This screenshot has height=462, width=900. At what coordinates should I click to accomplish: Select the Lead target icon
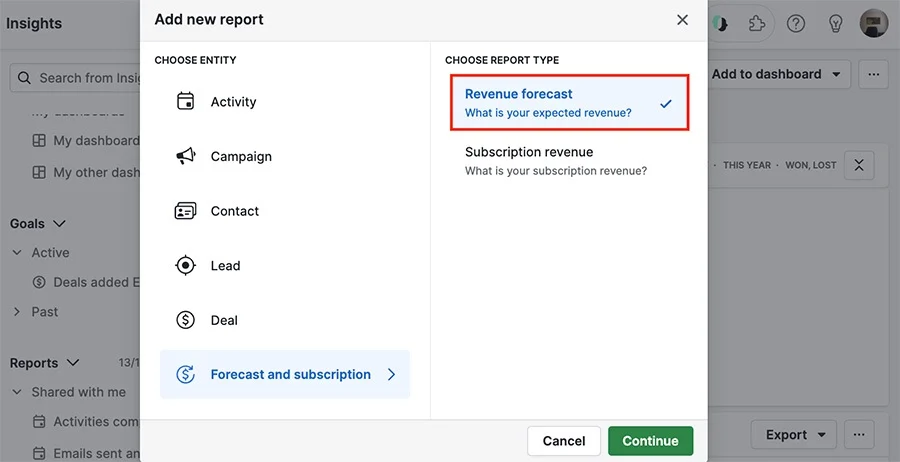click(185, 266)
